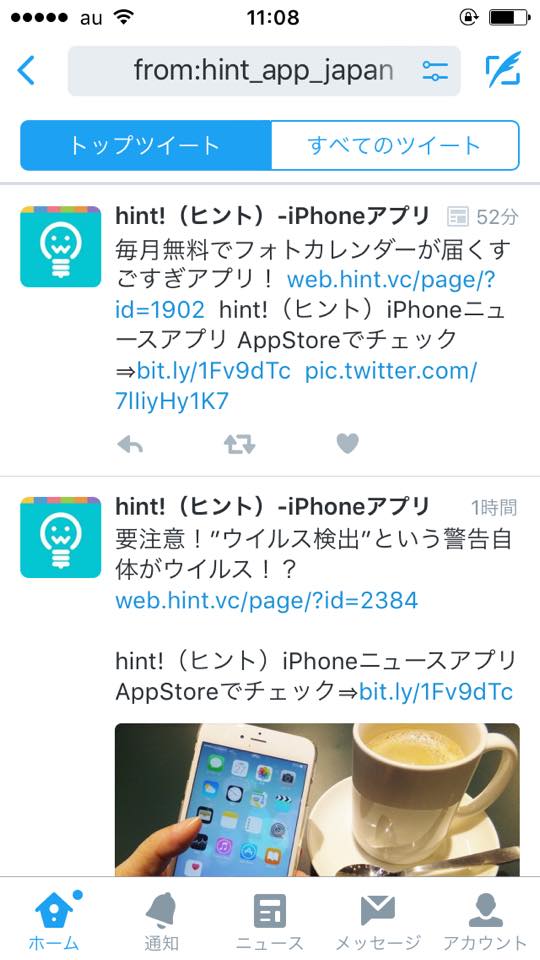Compose a new tweet with quill icon
This screenshot has height=960, width=540.
tap(503, 69)
